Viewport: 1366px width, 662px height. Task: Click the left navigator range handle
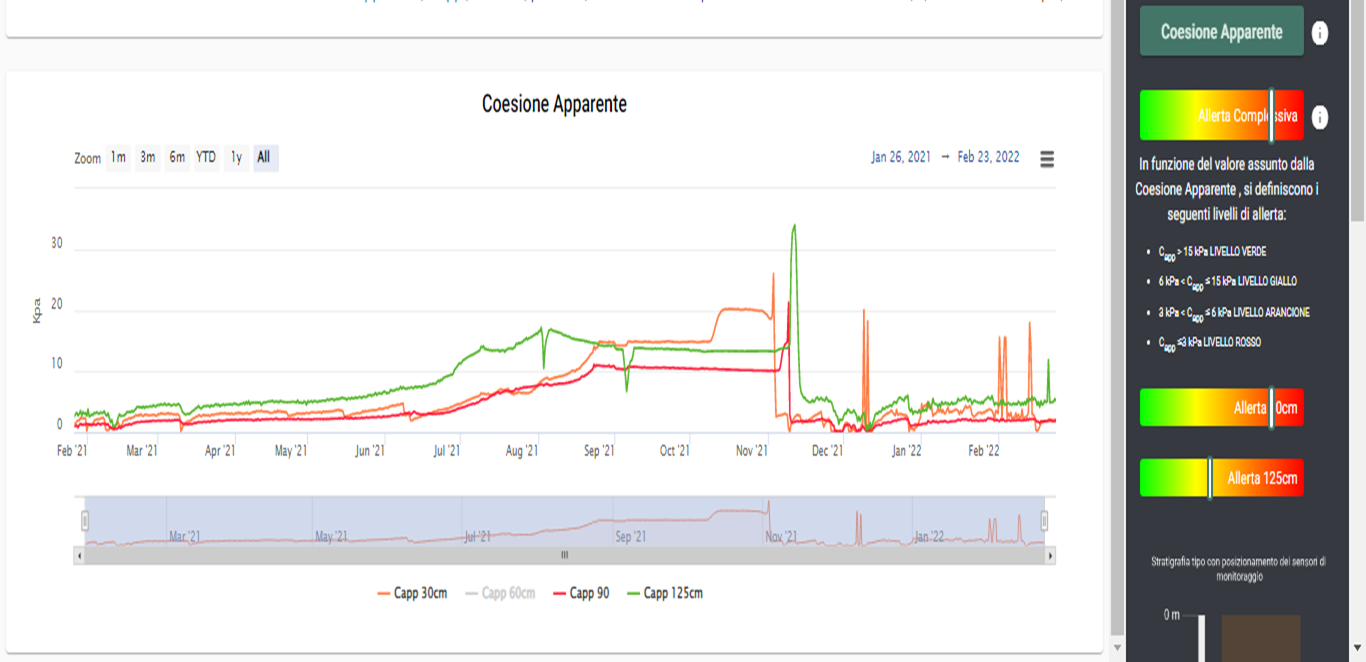point(85,521)
